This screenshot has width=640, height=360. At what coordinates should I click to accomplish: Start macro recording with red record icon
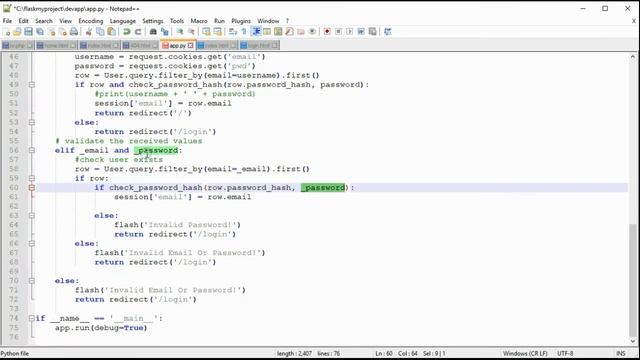click(x=327, y=32)
